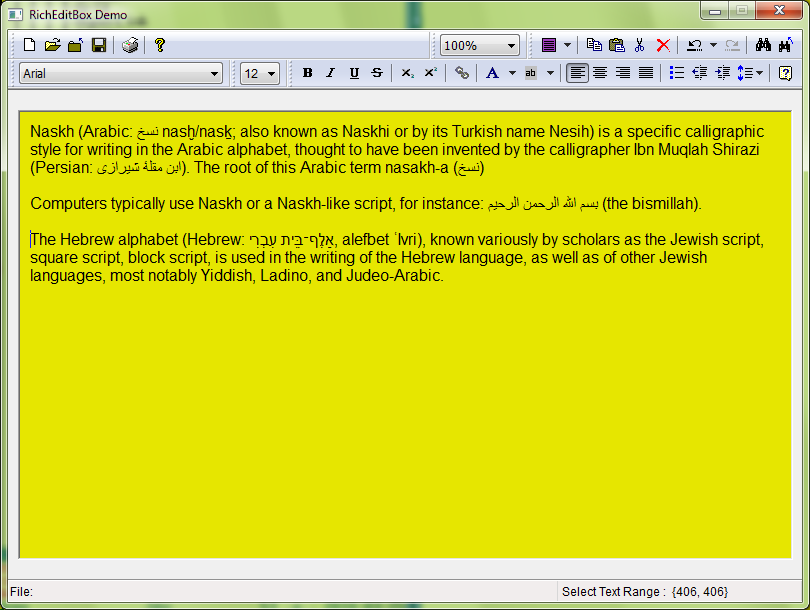Insert a hyperlink with chain icon
This screenshot has height=610, width=810.
pyautogui.click(x=461, y=73)
